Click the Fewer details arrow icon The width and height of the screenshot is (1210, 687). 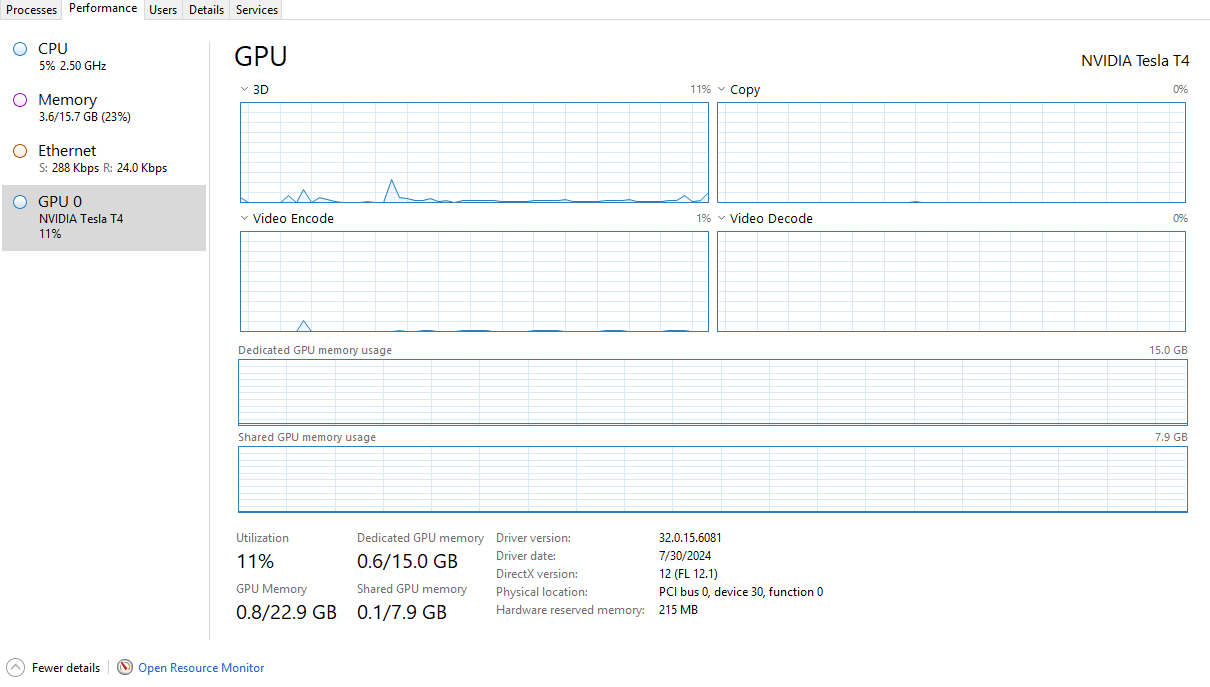coord(15,667)
